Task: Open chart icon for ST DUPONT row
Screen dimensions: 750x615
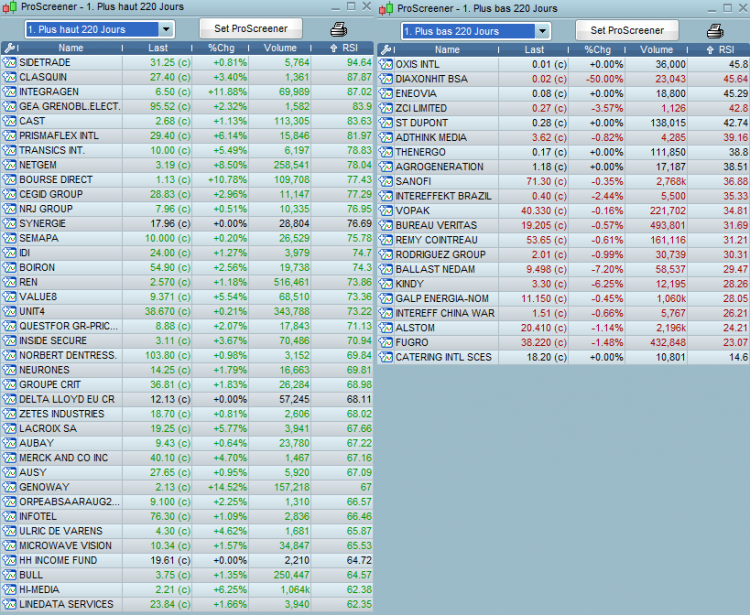Action: point(386,123)
